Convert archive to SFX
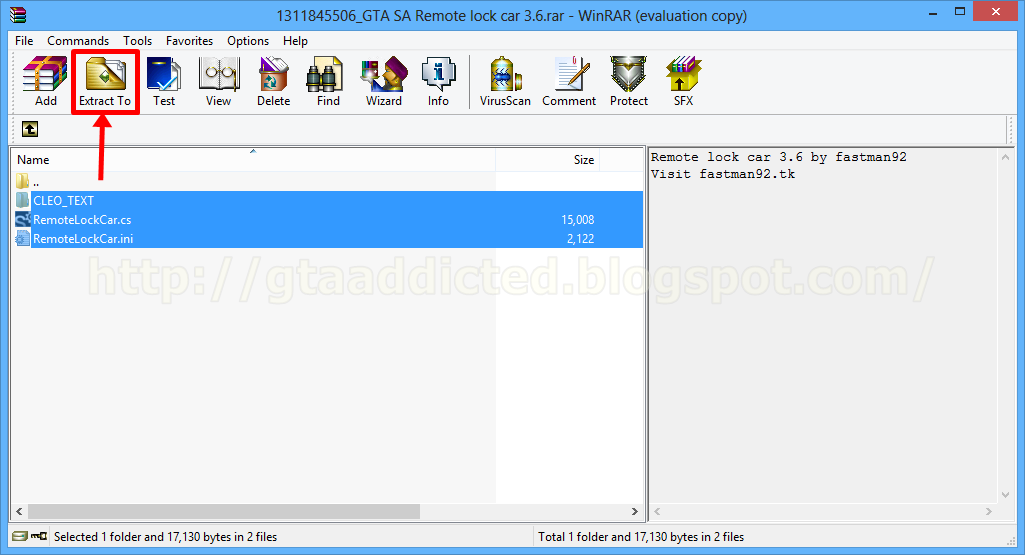Viewport: 1025px width, 555px height. [x=684, y=81]
